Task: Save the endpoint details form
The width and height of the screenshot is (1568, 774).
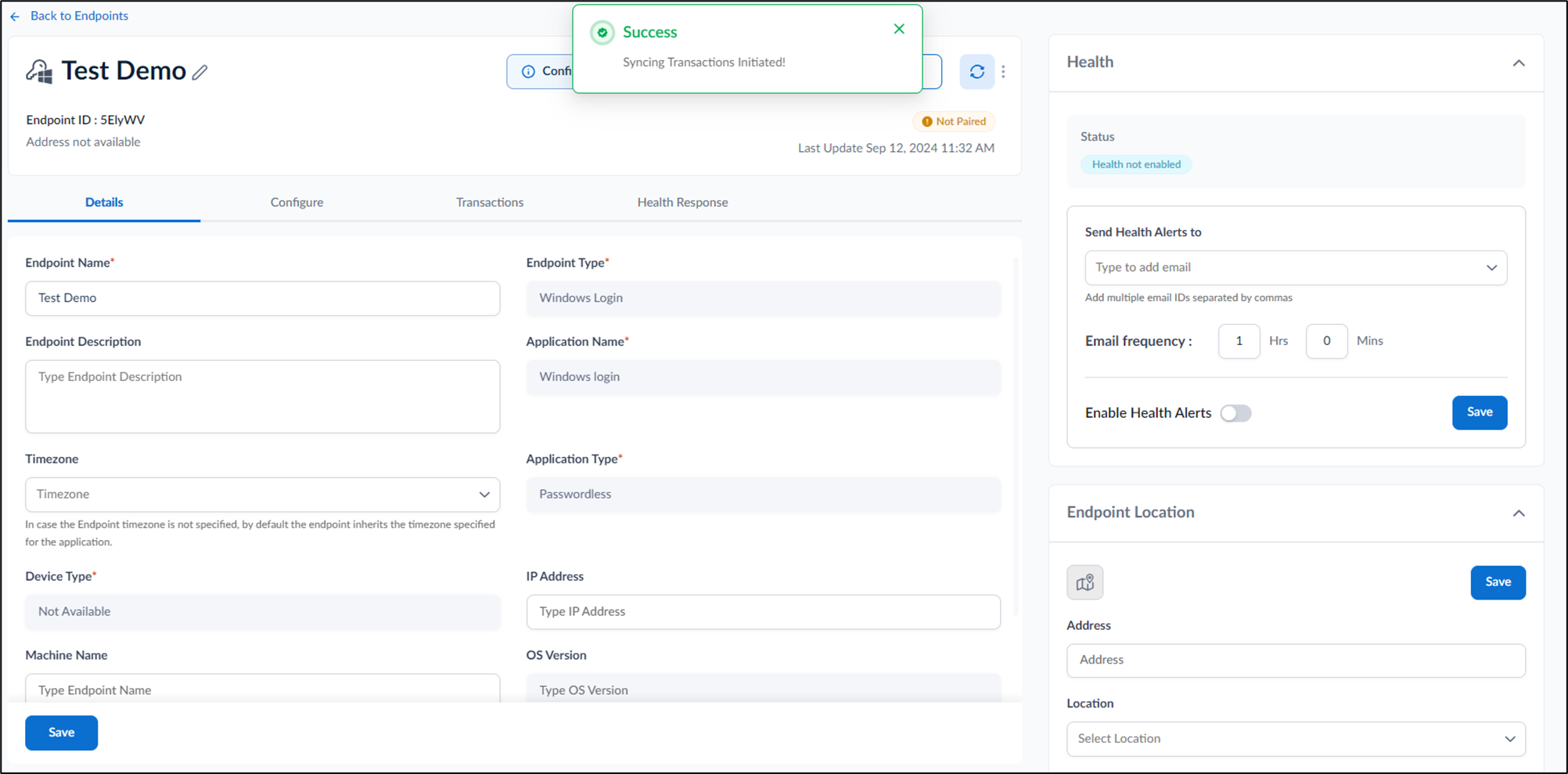Action: [x=61, y=733]
